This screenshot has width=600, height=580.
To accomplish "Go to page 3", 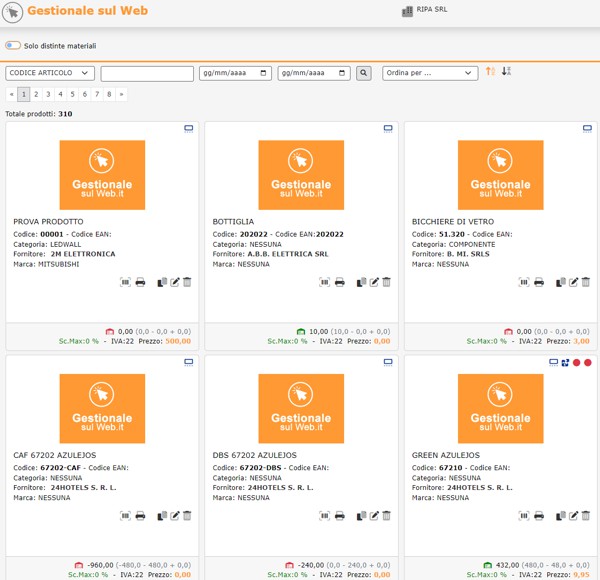I will (48, 94).
